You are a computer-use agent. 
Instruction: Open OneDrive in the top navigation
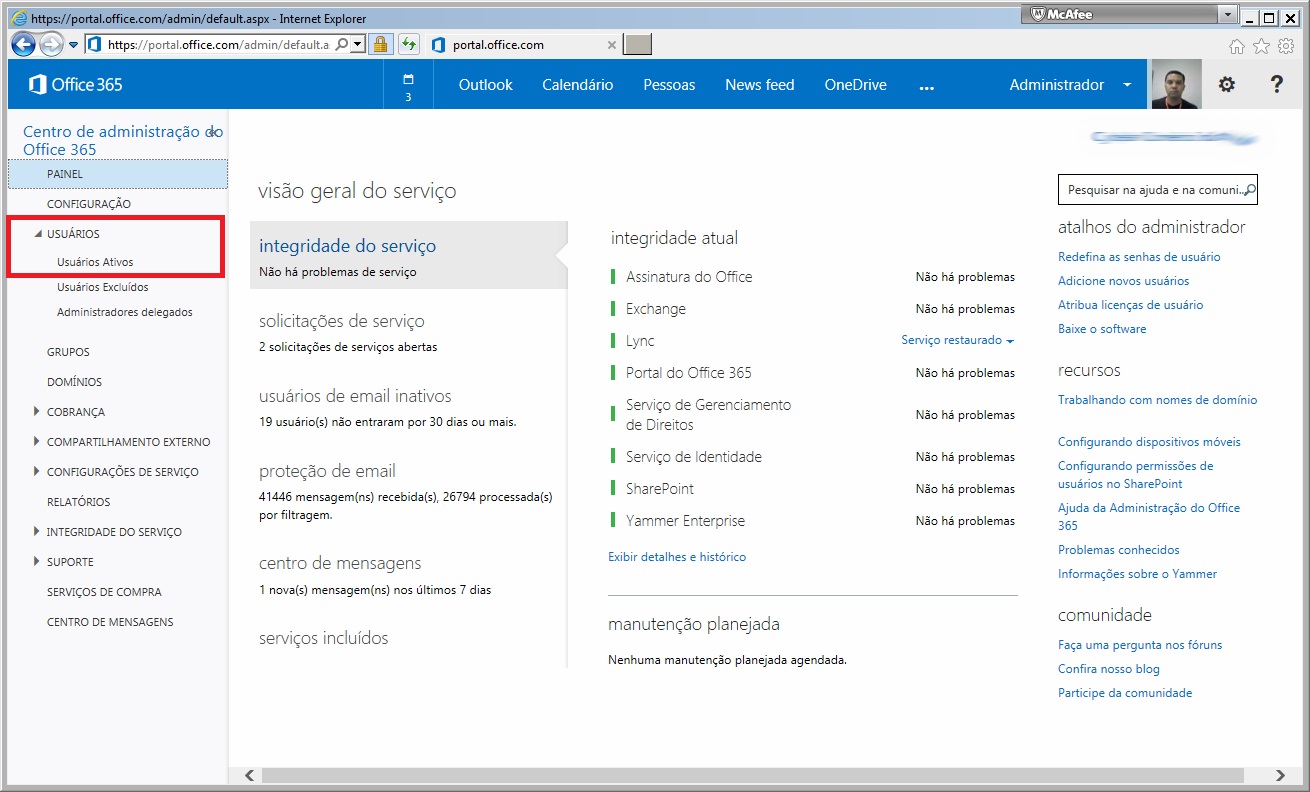[856, 85]
